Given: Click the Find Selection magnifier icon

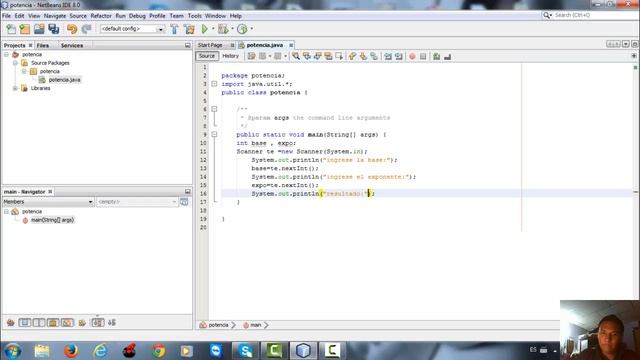Looking at the screenshot, I should coord(296,56).
